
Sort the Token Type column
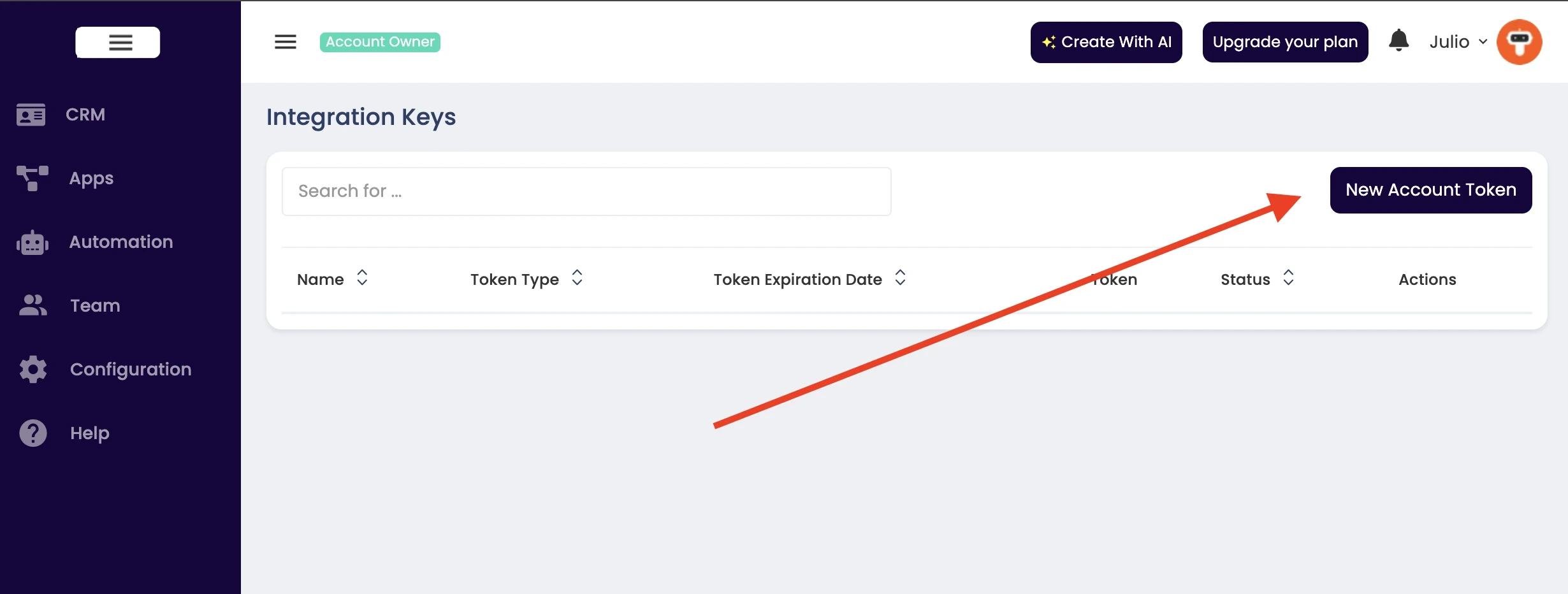(x=577, y=278)
